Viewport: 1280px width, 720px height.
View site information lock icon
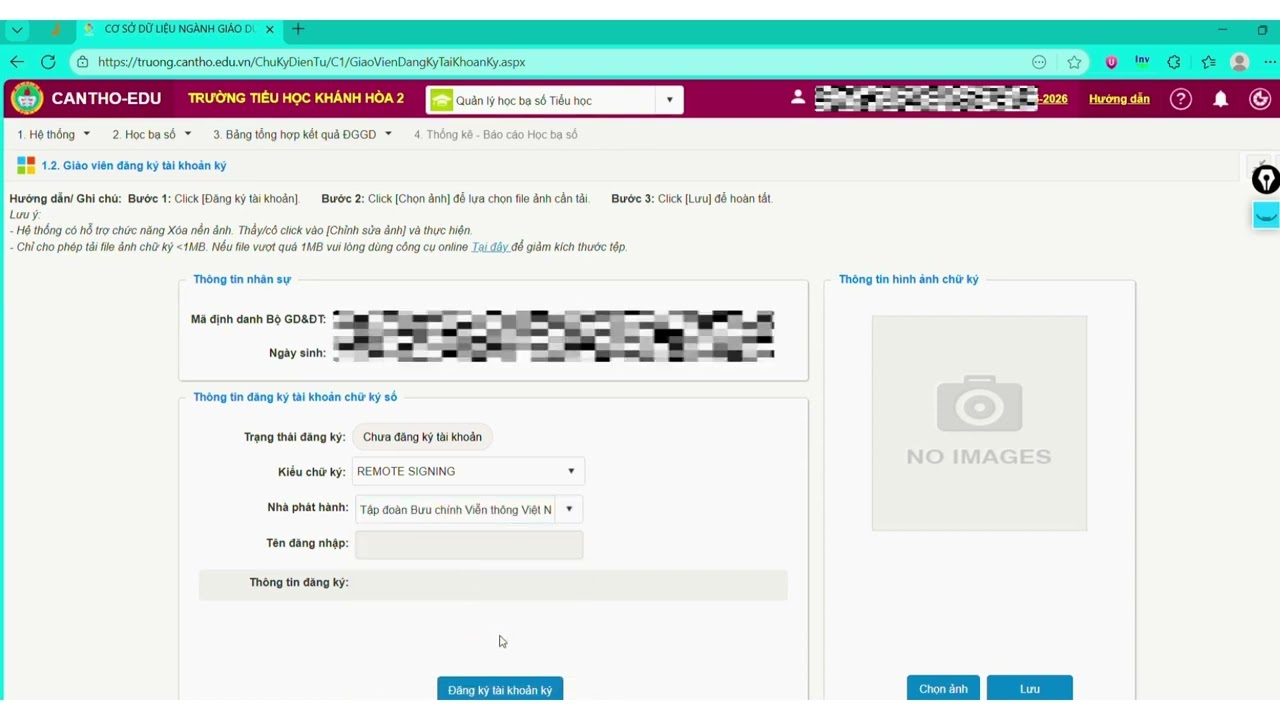click(x=82, y=62)
